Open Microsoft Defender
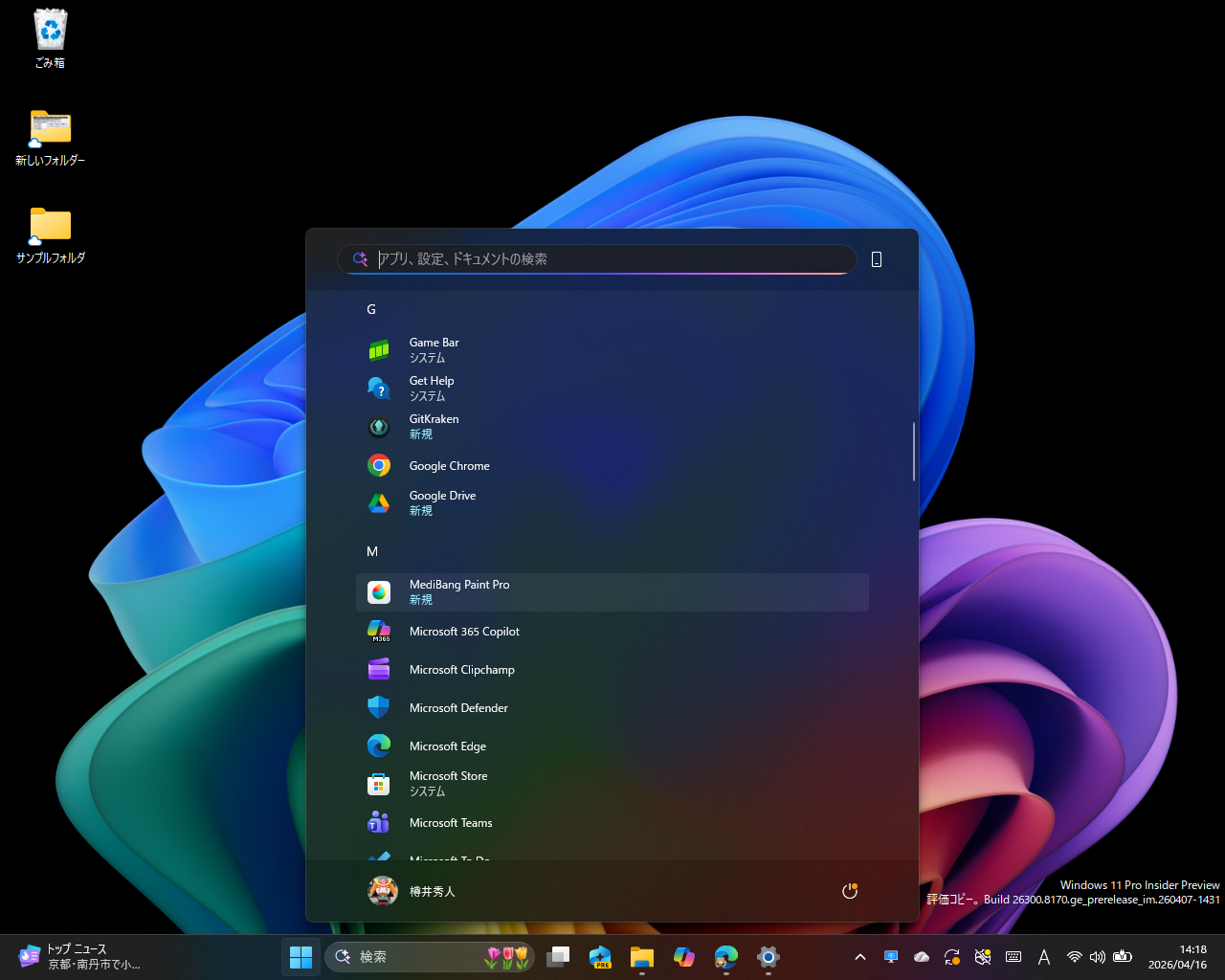Screen dimensions: 1225x980 click(612, 707)
